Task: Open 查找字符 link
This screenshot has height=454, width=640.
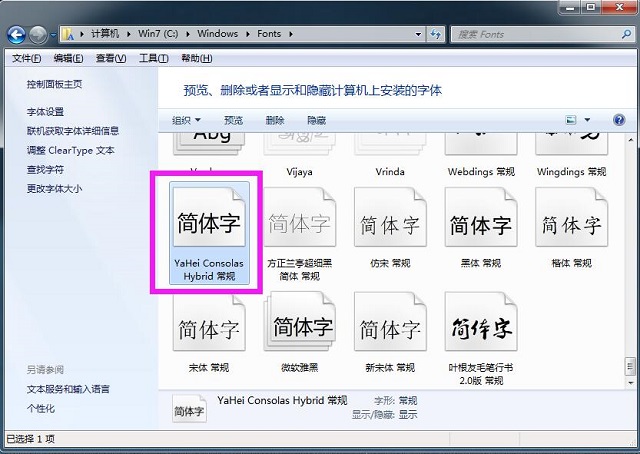Action: point(45,169)
